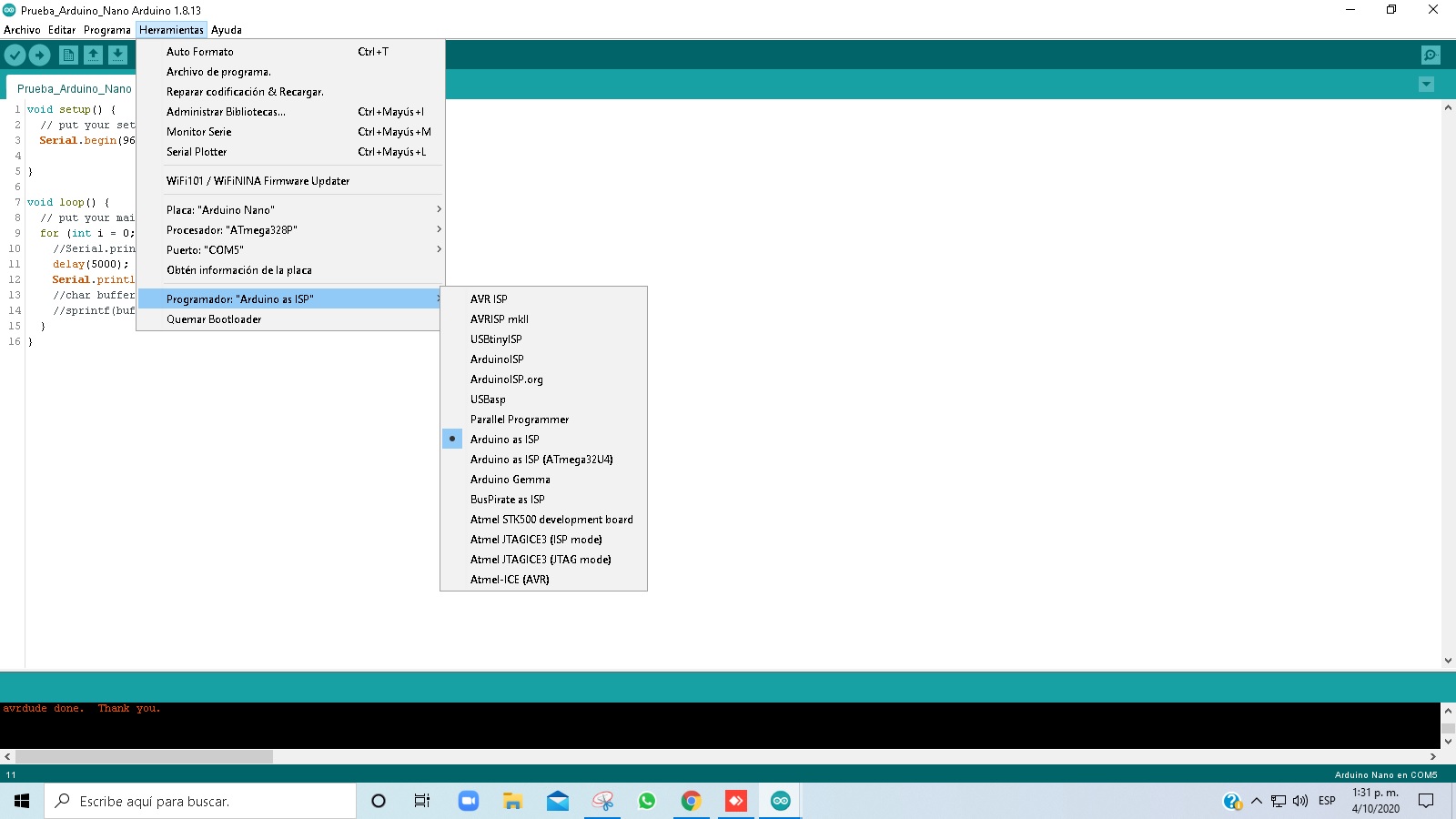1456x819 pixels.
Task: Select USBasp programmer
Action: click(543, 399)
